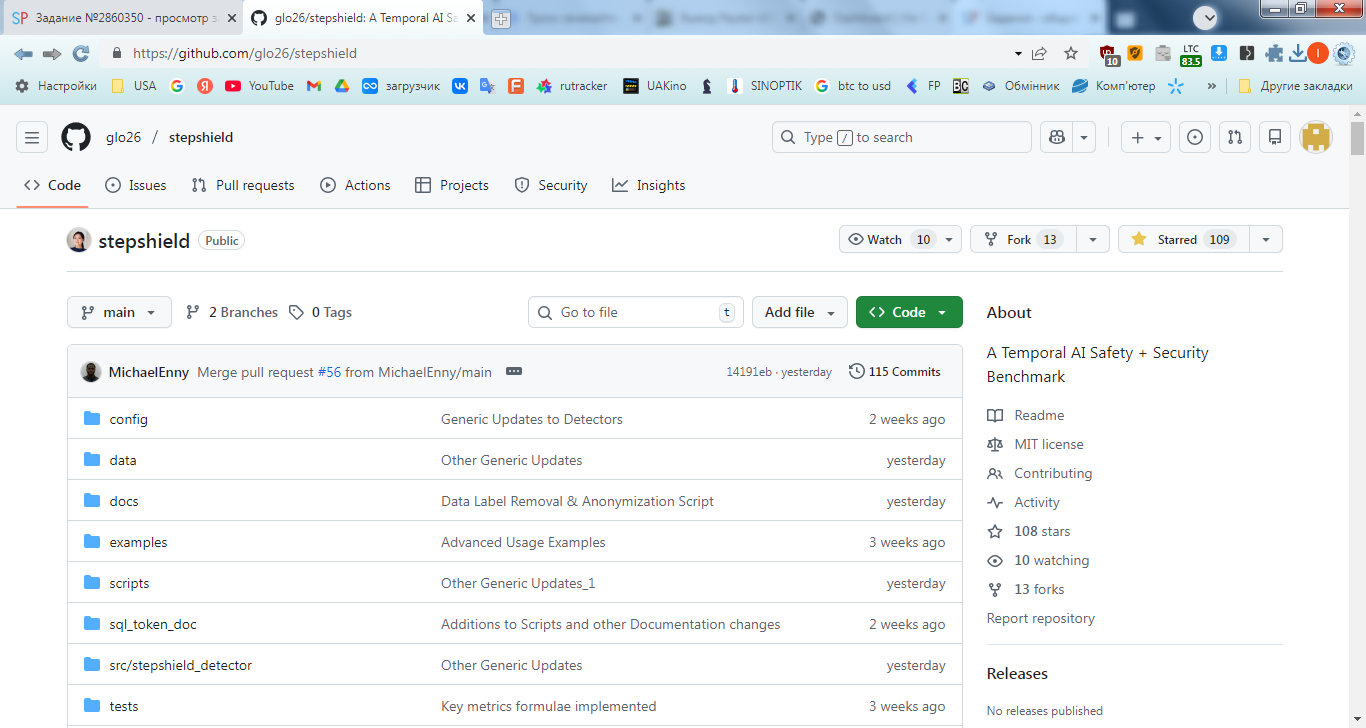
Task: Open the 2 Branches link
Action: pos(232,312)
